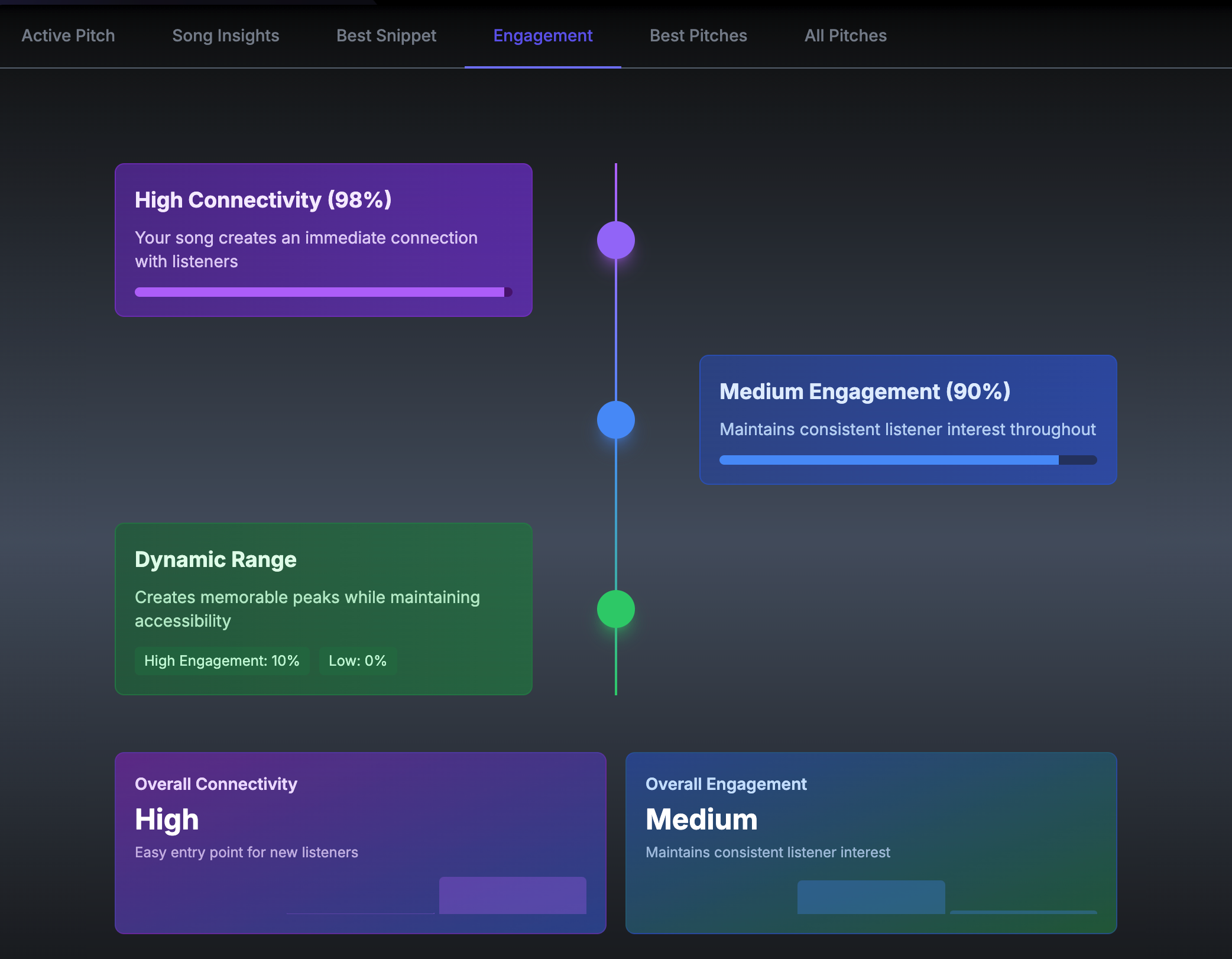1232x959 pixels.
Task: Click the Medium Engagement (90%) card title
Action: pos(864,391)
